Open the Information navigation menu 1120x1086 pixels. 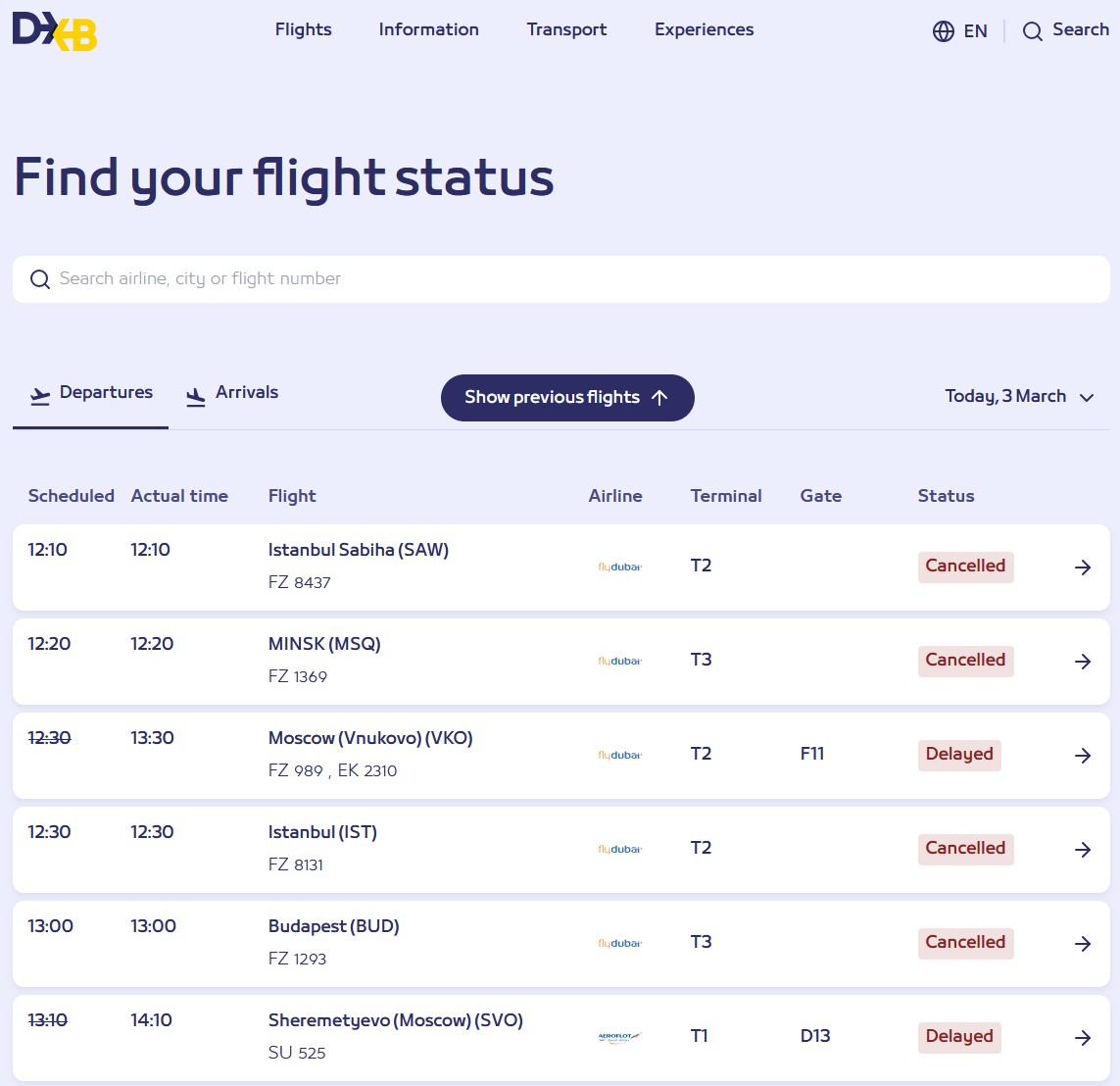tap(428, 29)
